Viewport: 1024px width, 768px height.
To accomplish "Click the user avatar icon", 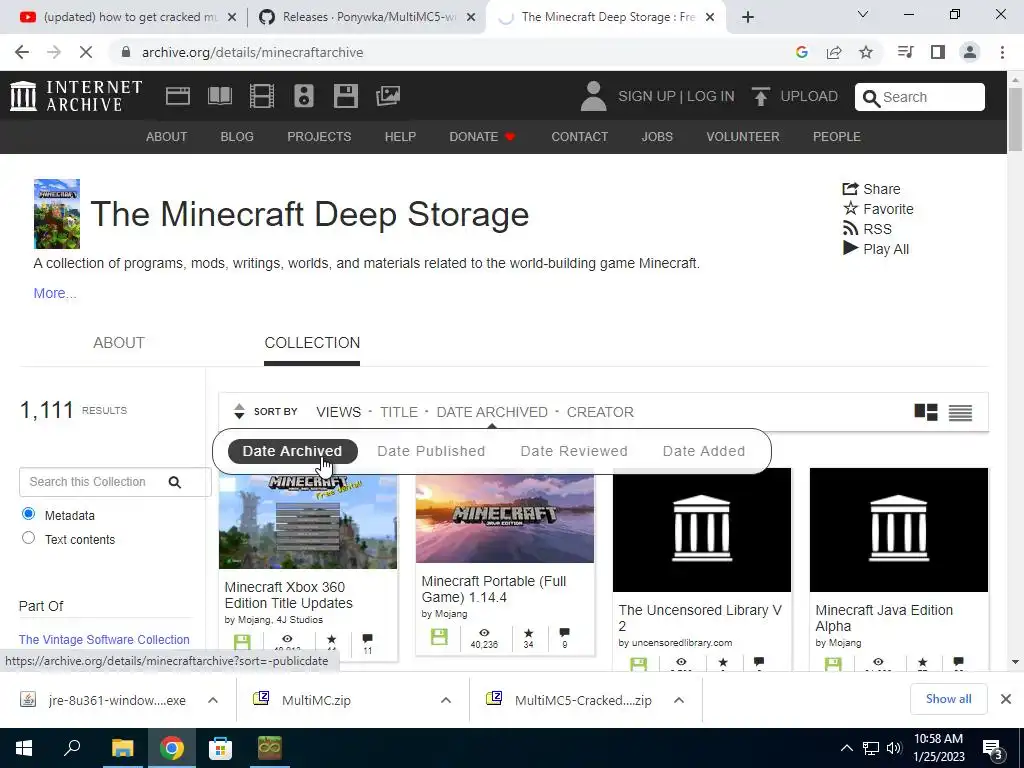I will 593,96.
